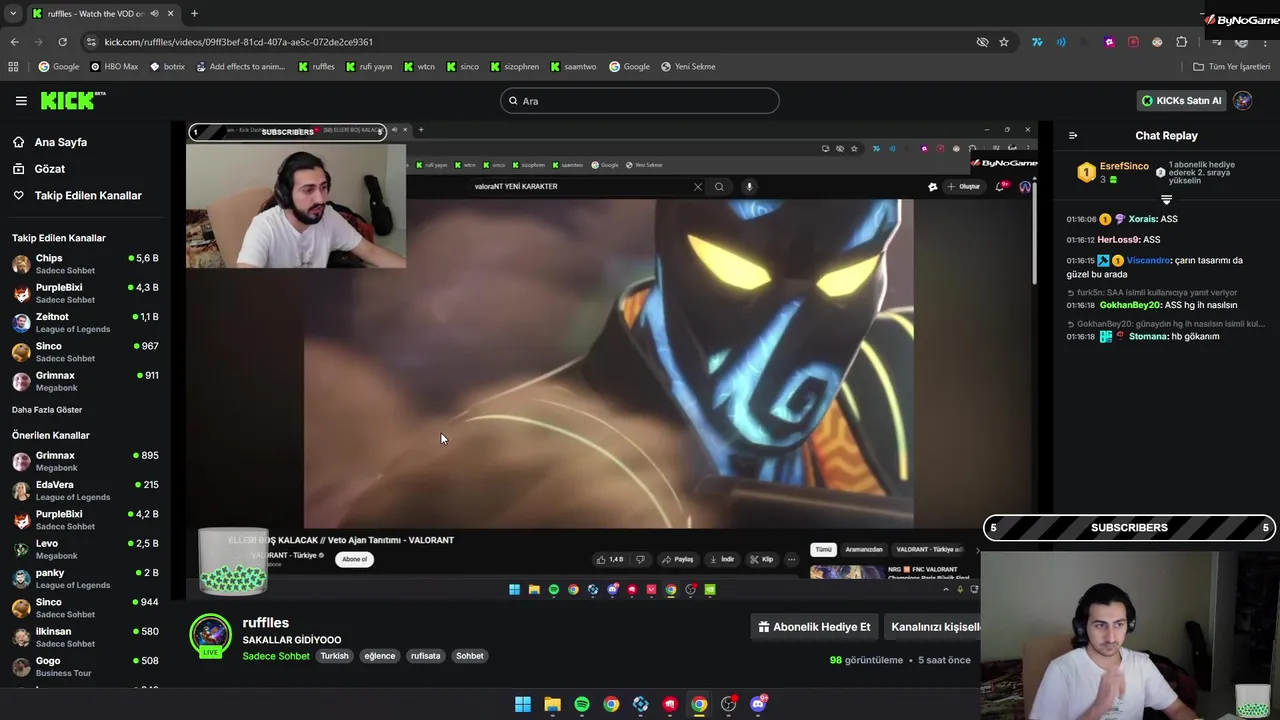Collapse the Chat Replay panel icon
Viewport: 1280px width, 720px height.
(x=1073, y=136)
